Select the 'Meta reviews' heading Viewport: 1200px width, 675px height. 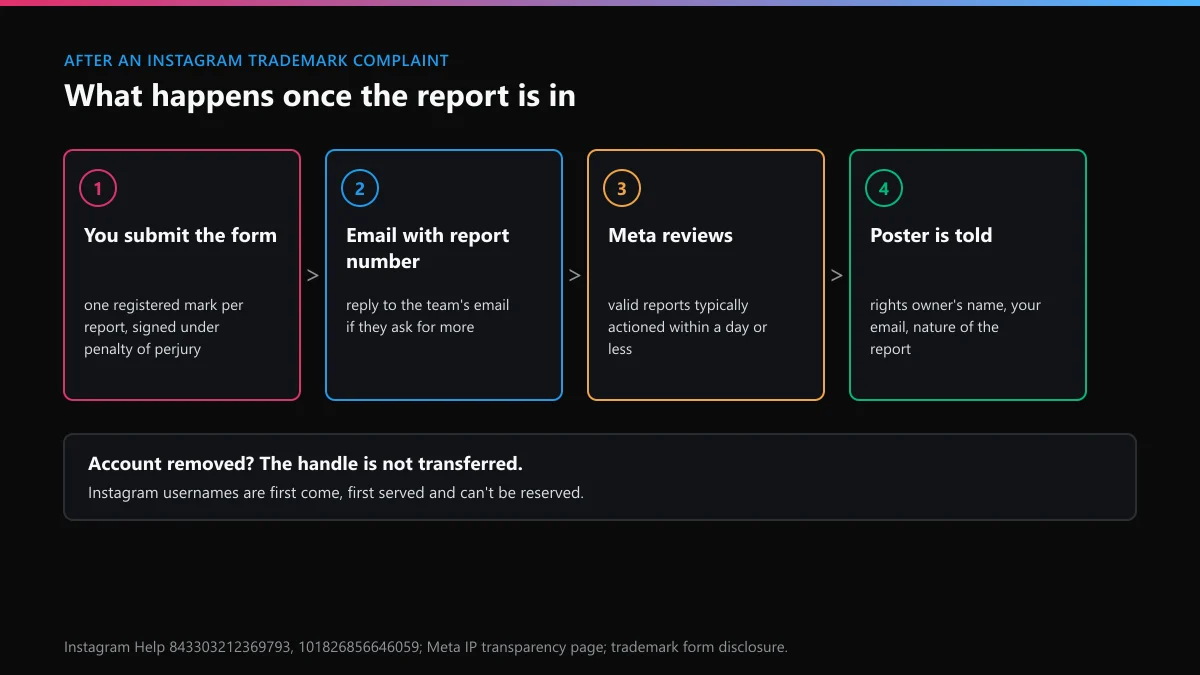point(670,236)
